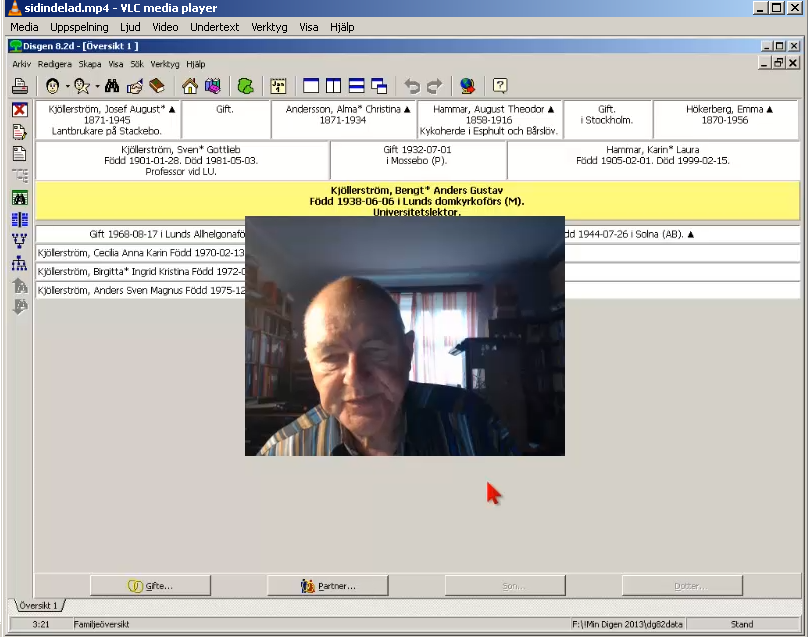
Task: Click the calendar icon in the toolbar
Action: pyautogui.click(x=278, y=86)
